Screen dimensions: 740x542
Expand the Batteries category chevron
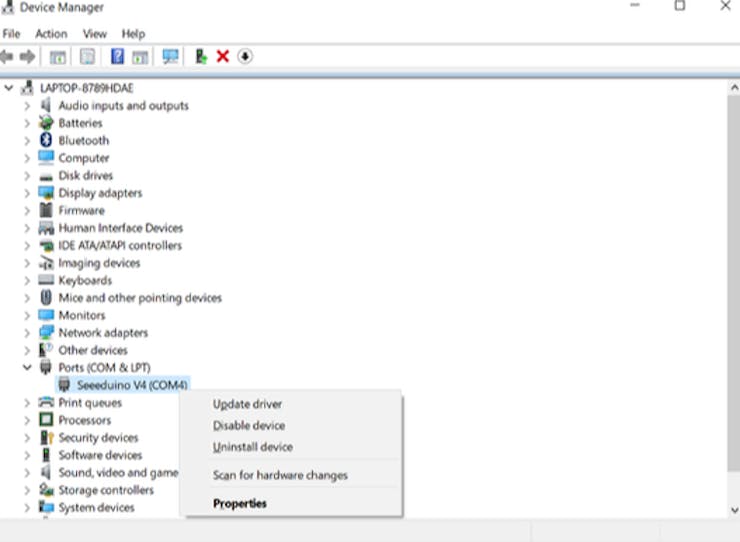click(x=27, y=123)
